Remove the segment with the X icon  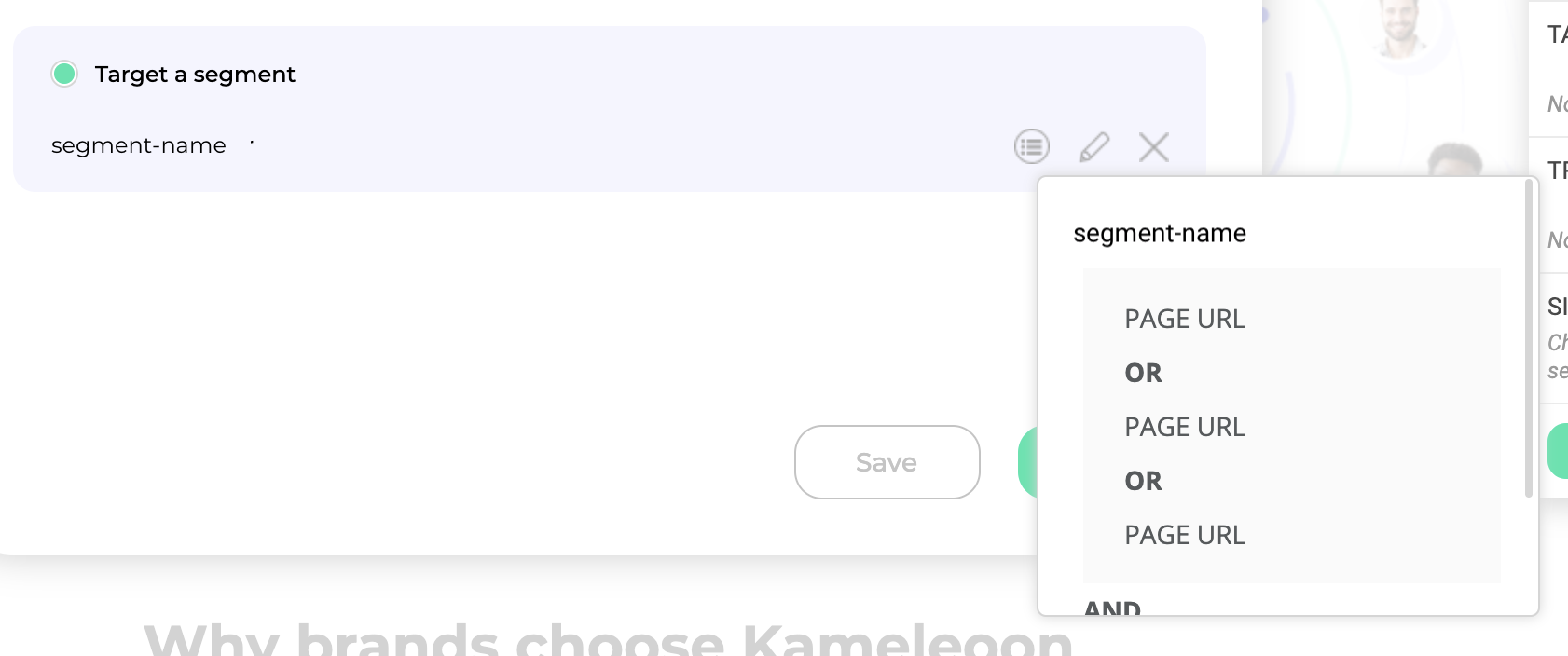pos(1154,146)
